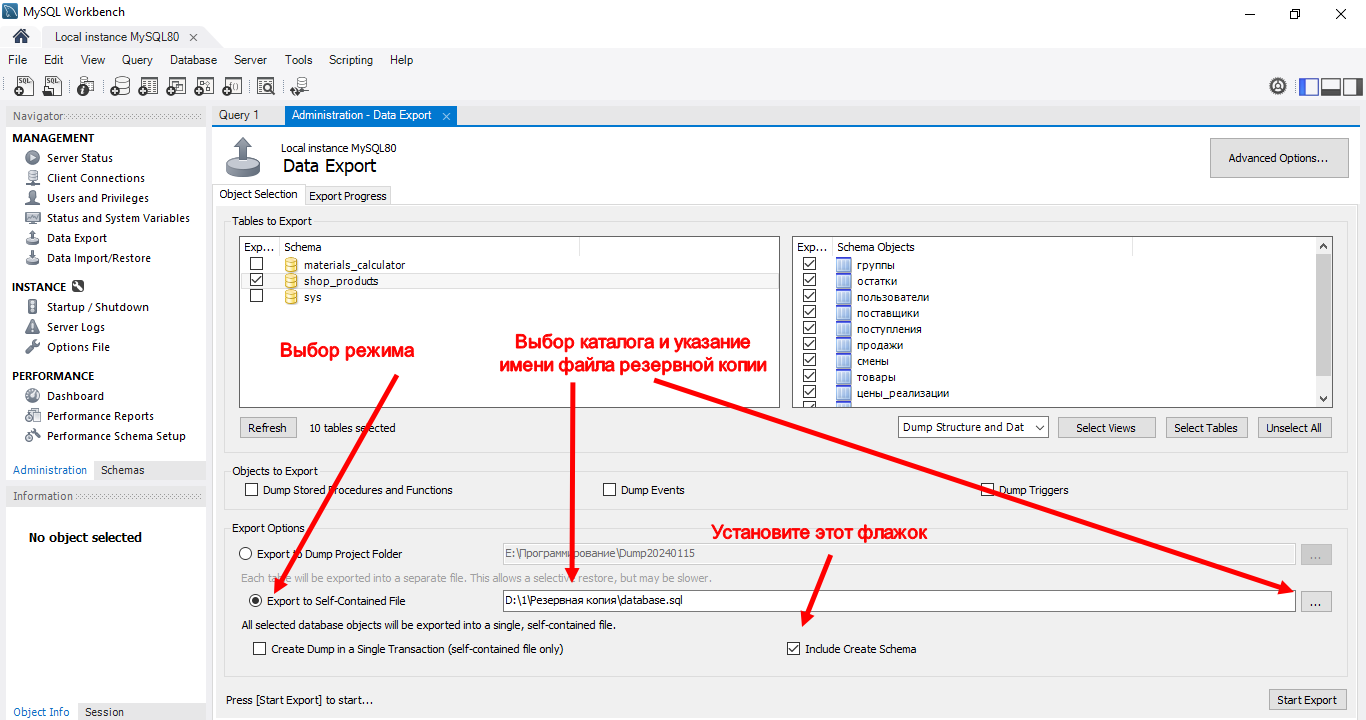Switch to the Query 1 tab
Image resolution: width=1366 pixels, height=720 pixels.
pyautogui.click(x=239, y=115)
